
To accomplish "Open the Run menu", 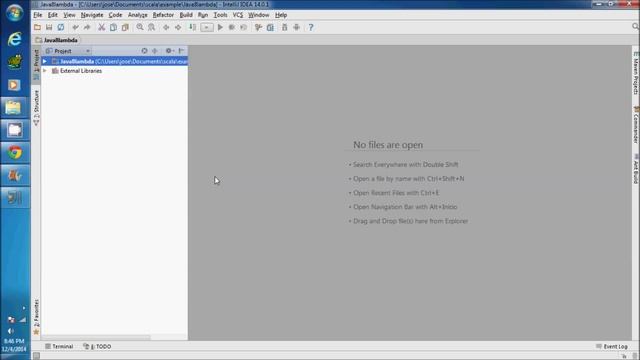I will [x=203, y=15].
